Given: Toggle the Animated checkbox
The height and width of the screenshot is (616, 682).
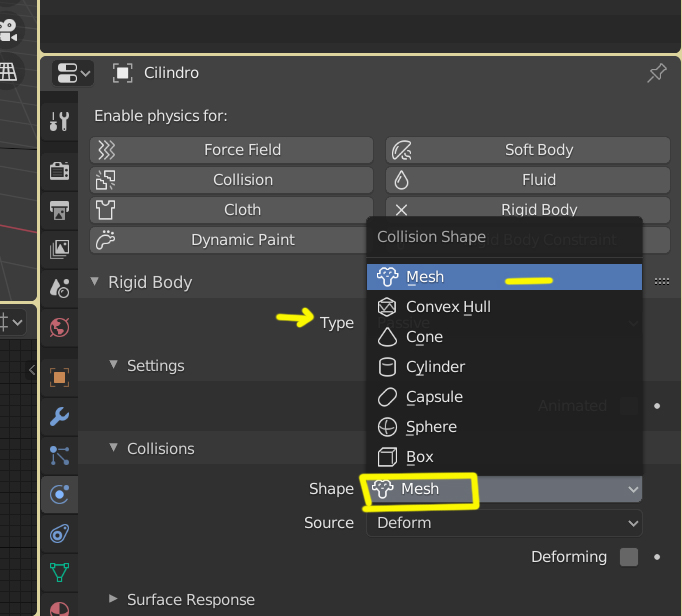Looking at the screenshot, I should [628, 406].
